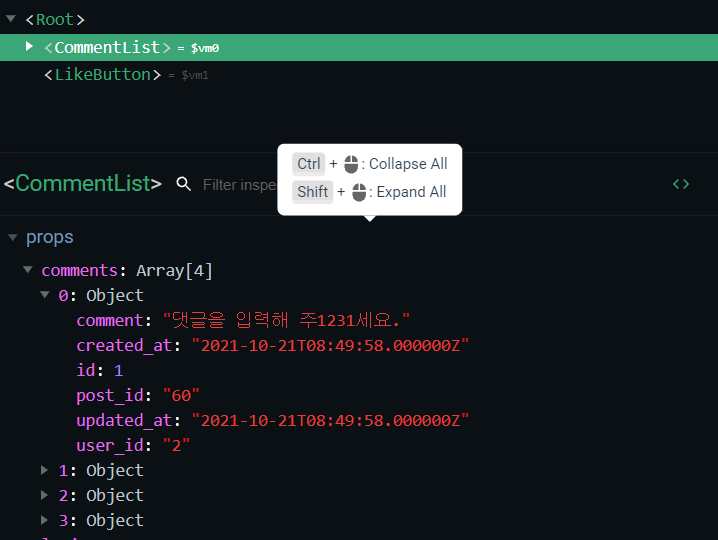The image size is (718, 540).
Task: Expand the 3: Object entry
Action: tap(44, 520)
